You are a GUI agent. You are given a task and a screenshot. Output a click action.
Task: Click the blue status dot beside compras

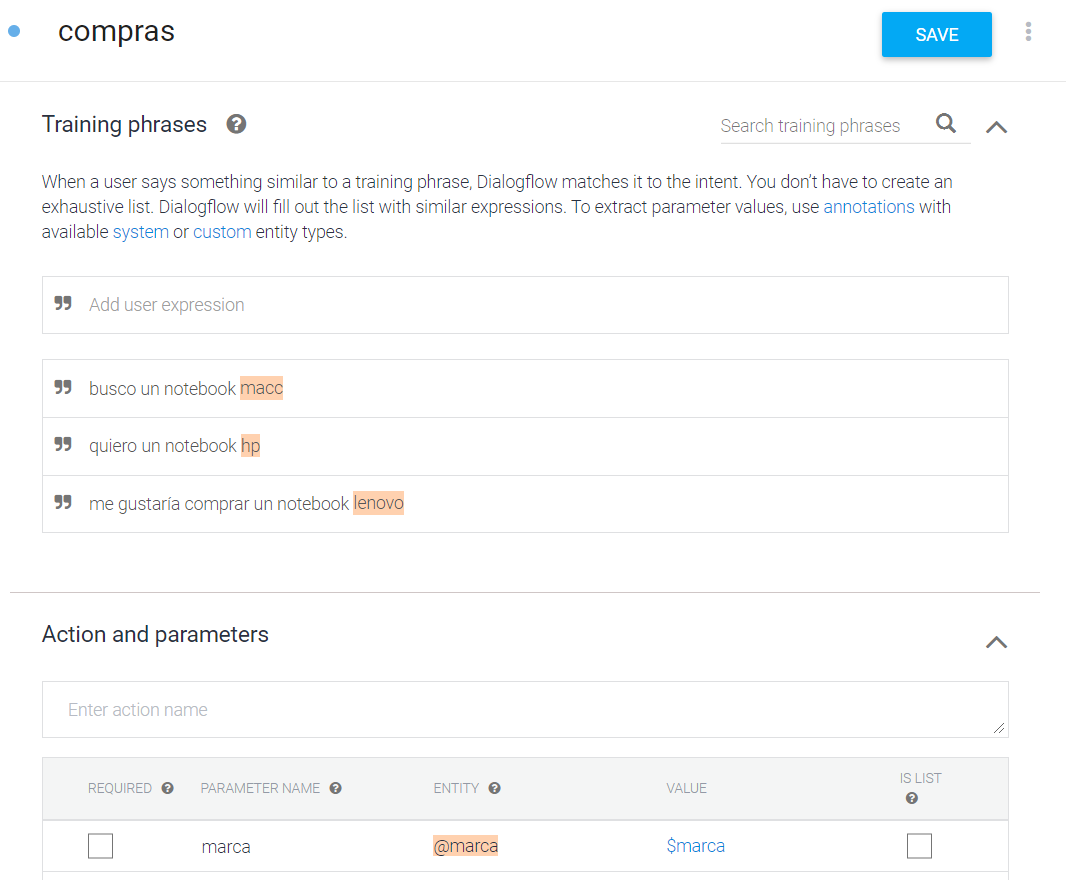point(14,31)
